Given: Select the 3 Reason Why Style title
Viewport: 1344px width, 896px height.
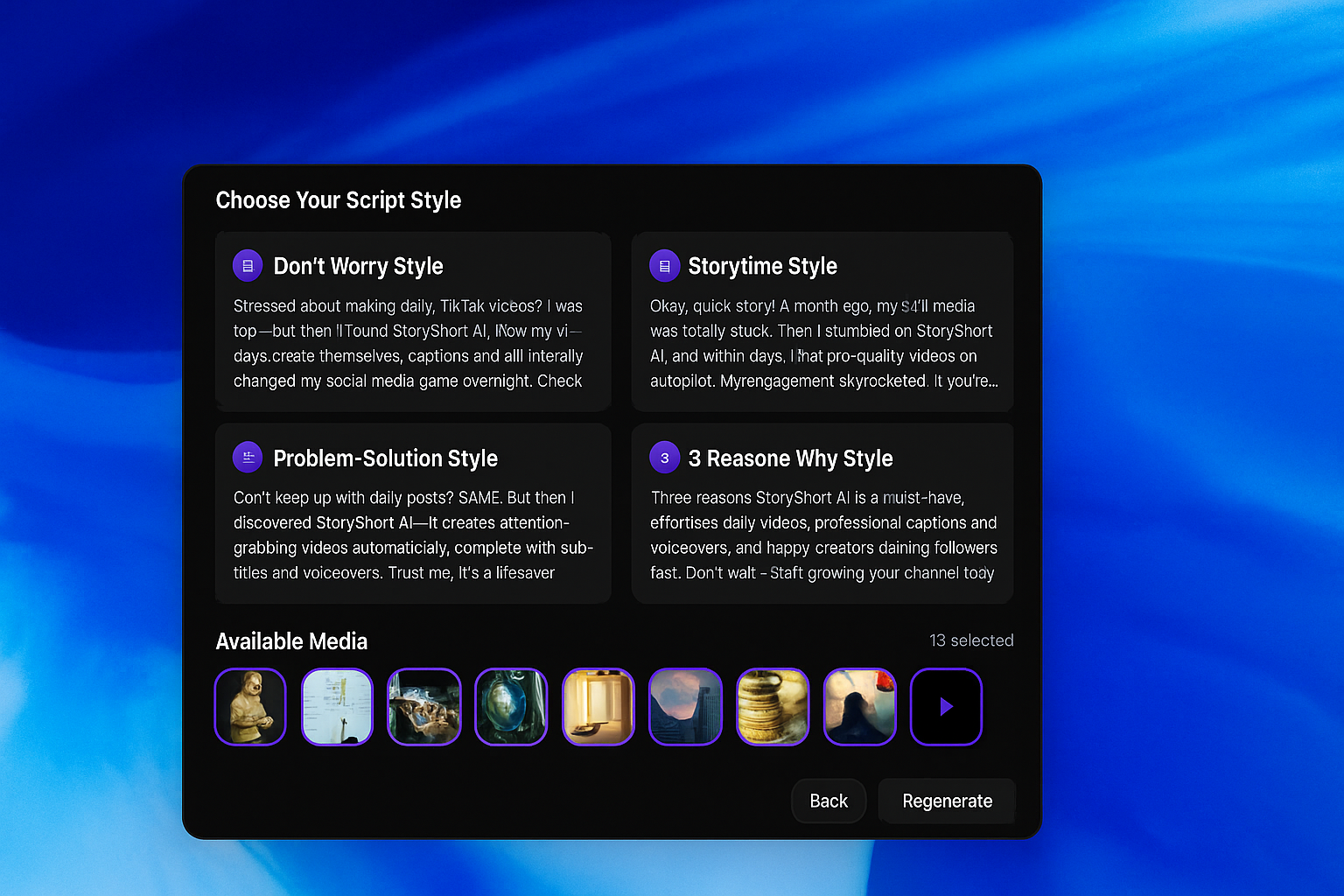Looking at the screenshot, I should (x=790, y=458).
